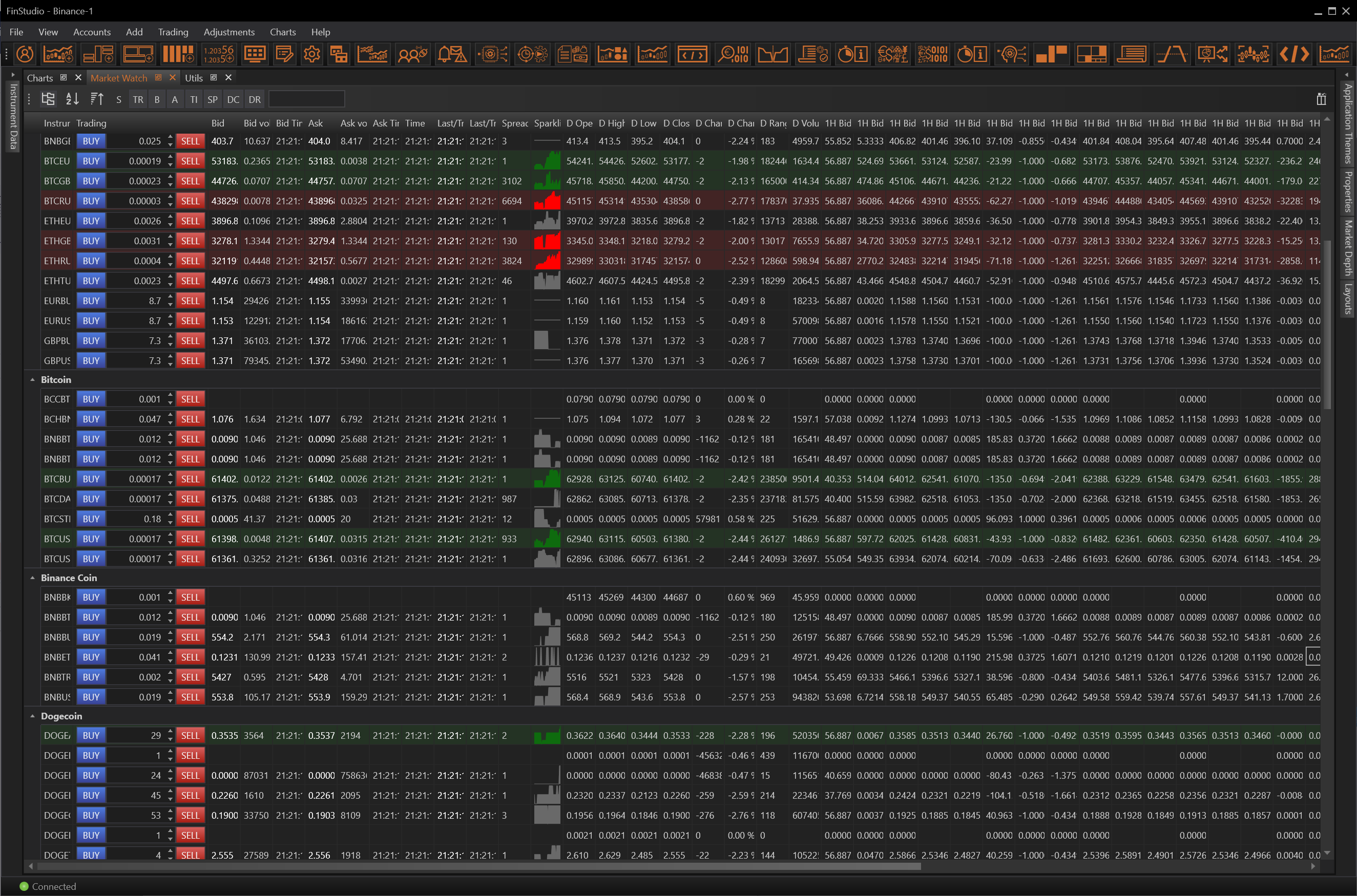Image resolution: width=1357 pixels, height=896 pixels.
Task: Collapse the Bitcoin instrument group
Action: tap(33, 379)
